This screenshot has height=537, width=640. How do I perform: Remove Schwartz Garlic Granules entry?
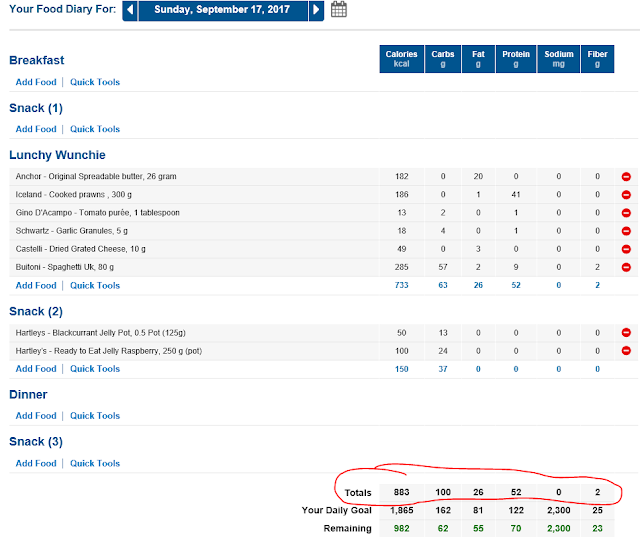626,231
